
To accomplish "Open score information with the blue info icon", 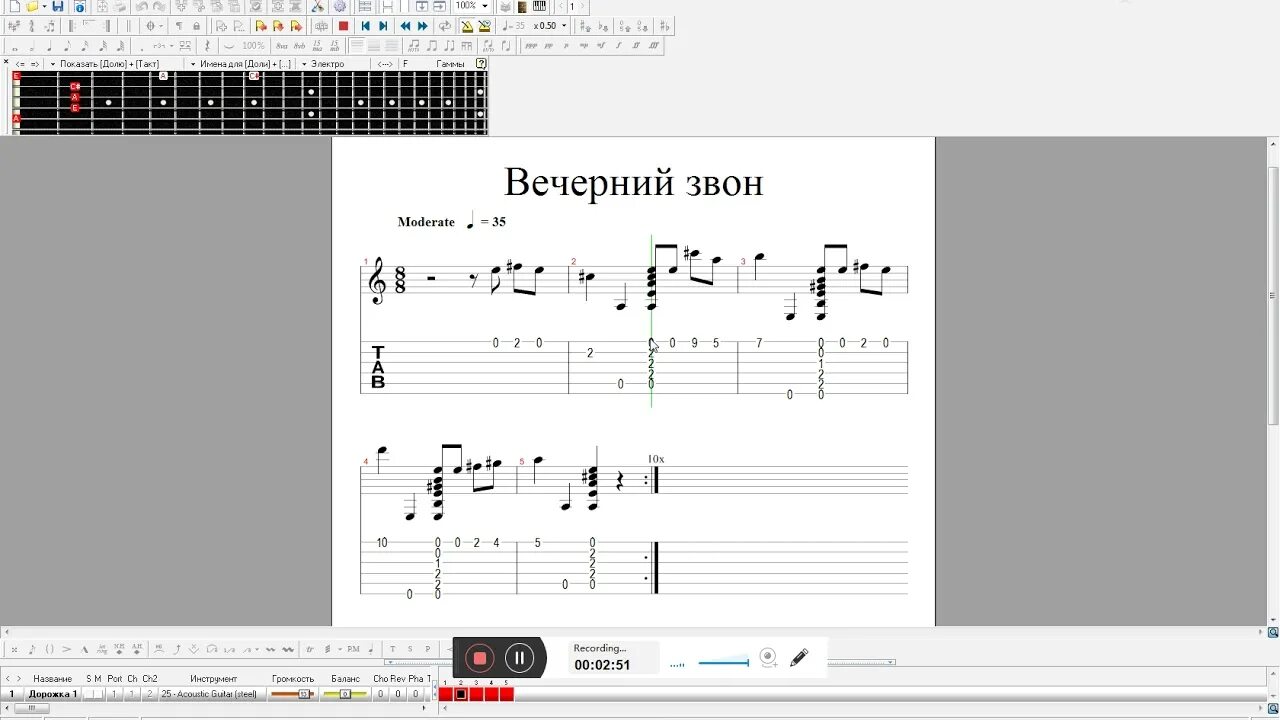I will coord(79,6).
